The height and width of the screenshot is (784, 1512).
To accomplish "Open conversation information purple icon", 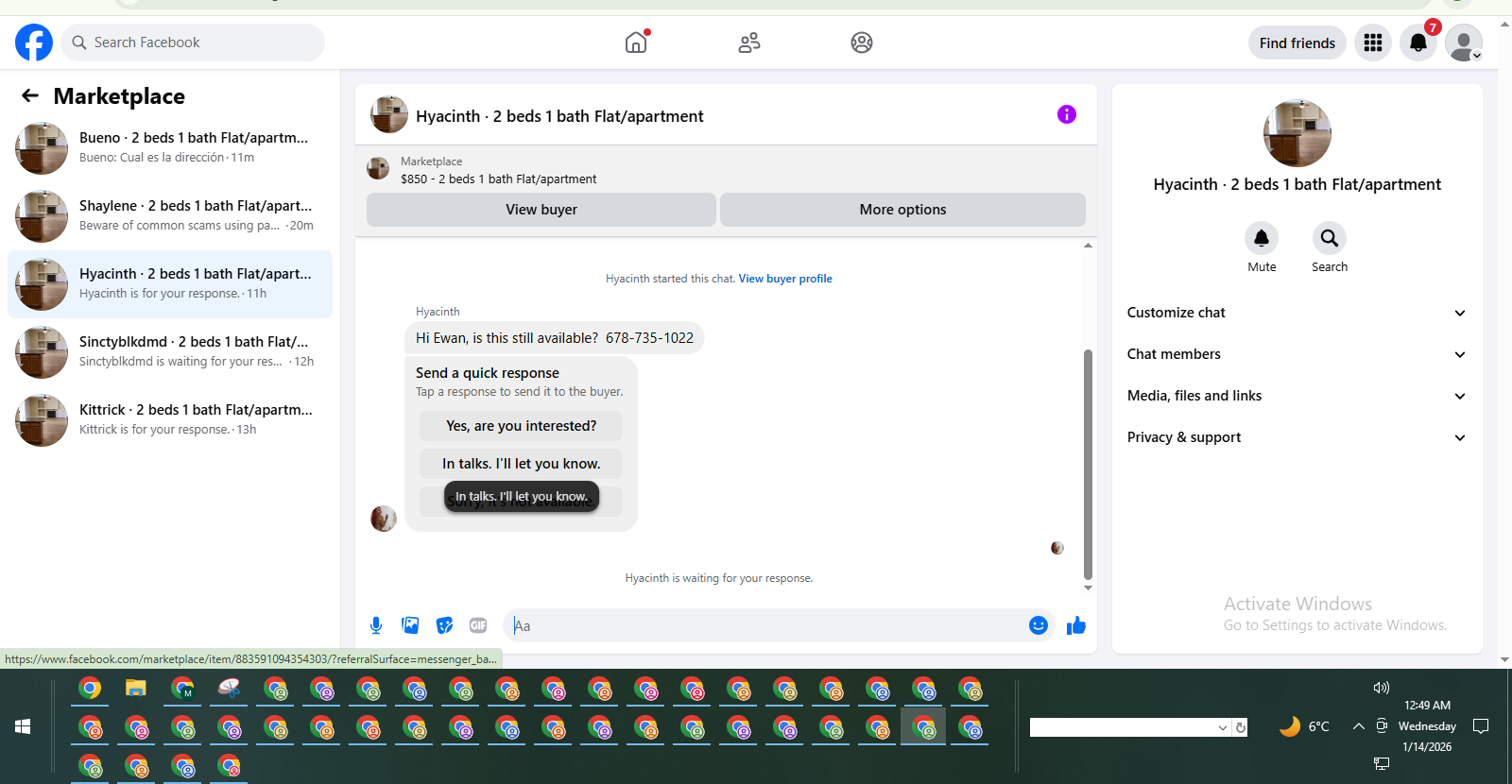I will pos(1067,114).
